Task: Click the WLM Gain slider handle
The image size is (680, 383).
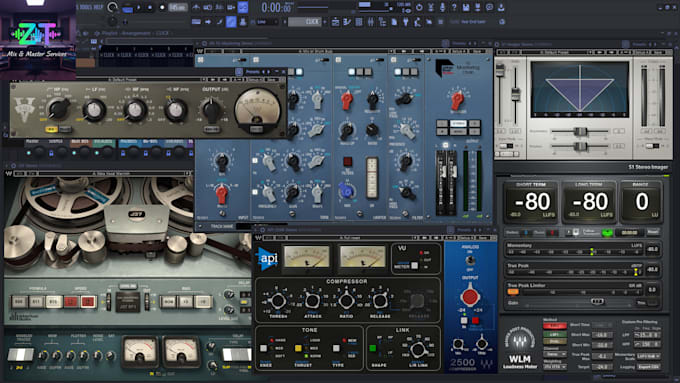Action: (598, 301)
